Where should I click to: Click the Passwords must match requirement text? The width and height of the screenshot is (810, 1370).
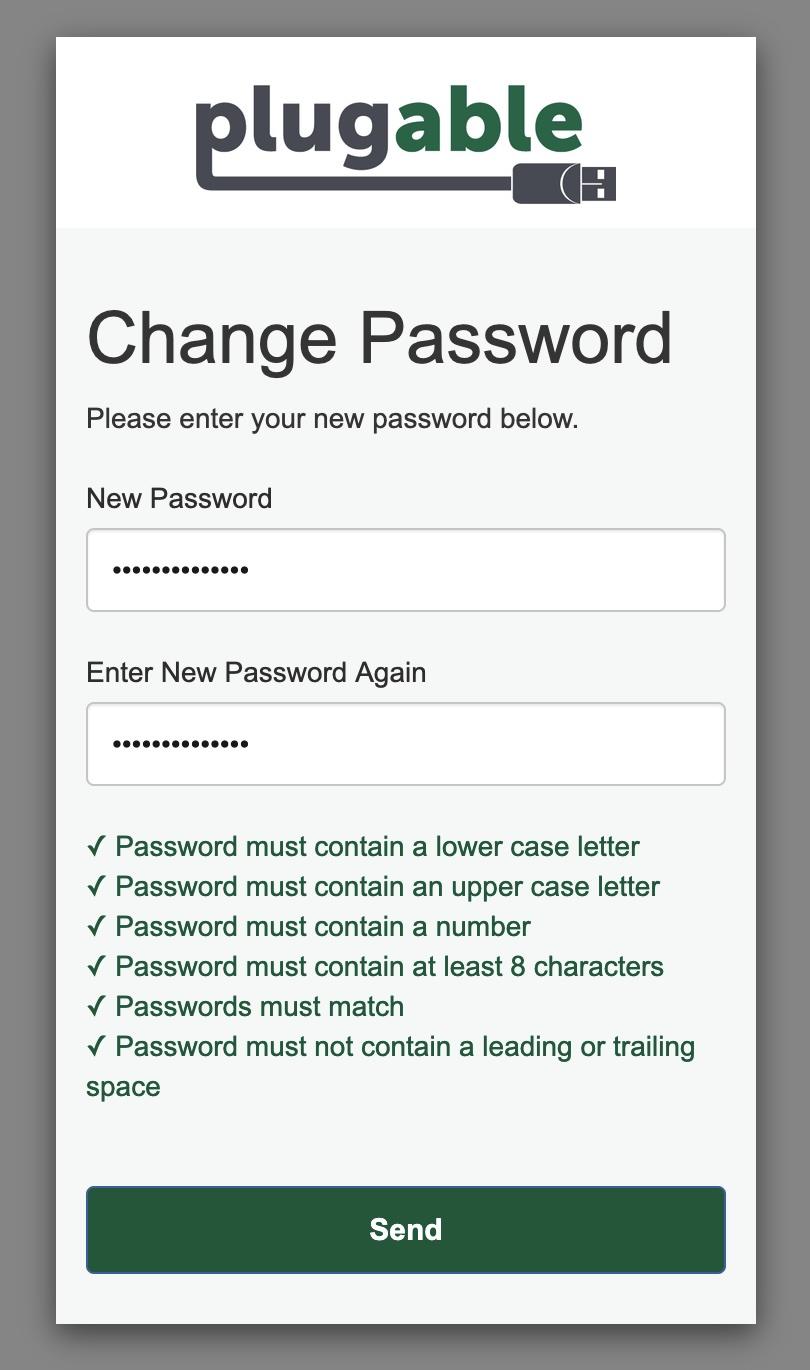260,1006
